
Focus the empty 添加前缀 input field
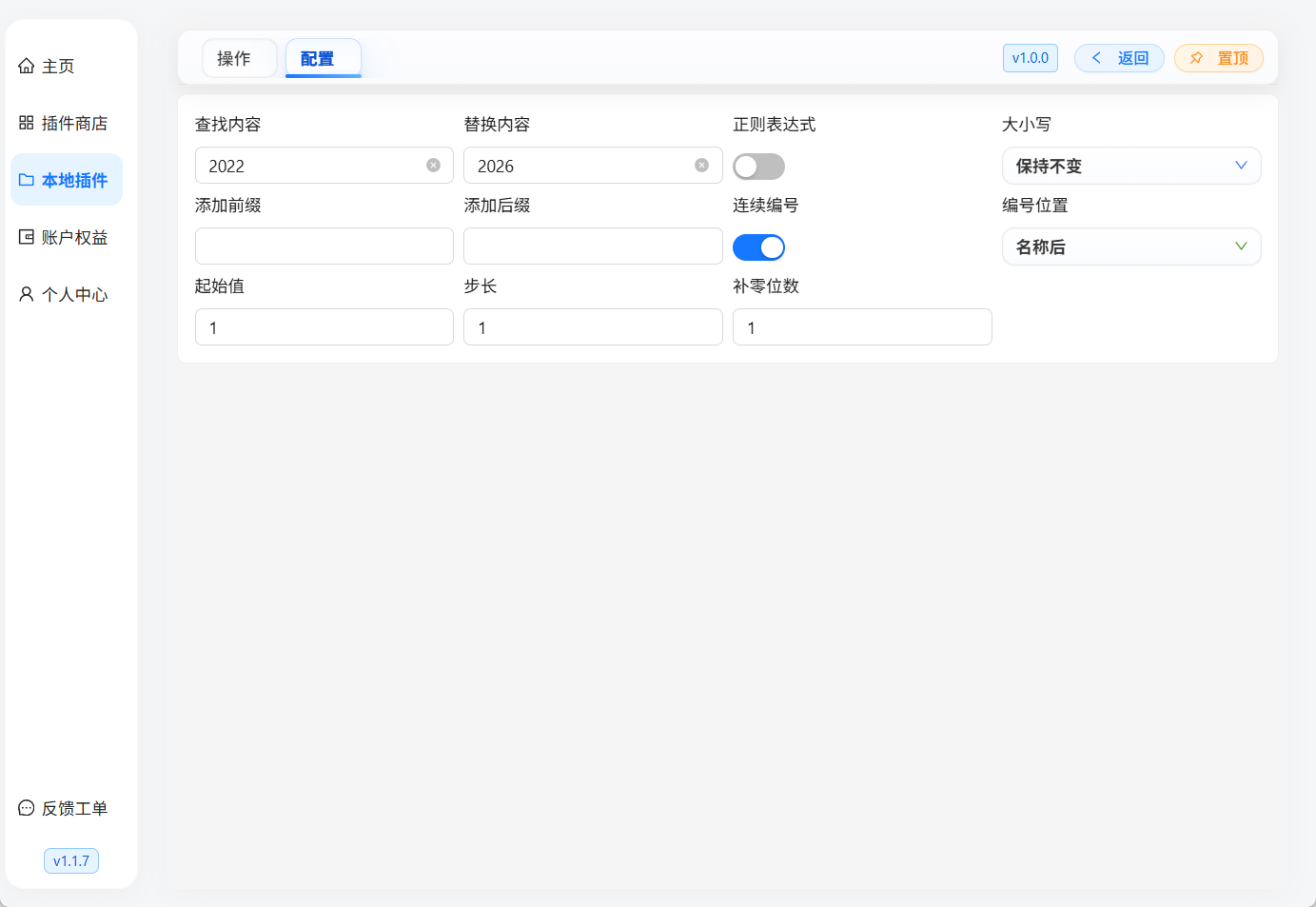(x=324, y=246)
